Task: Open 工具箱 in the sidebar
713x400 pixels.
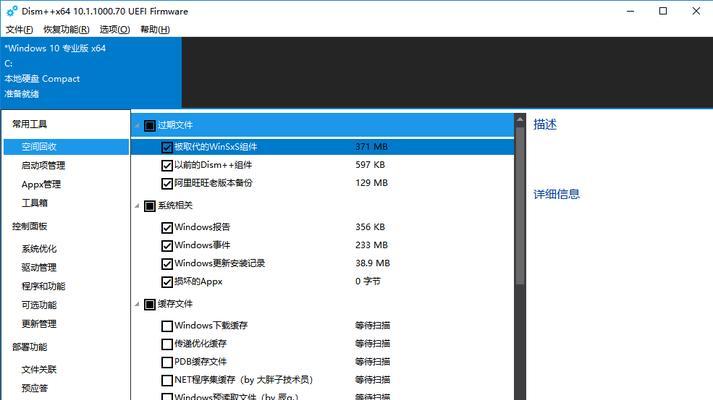Action: pos(35,203)
